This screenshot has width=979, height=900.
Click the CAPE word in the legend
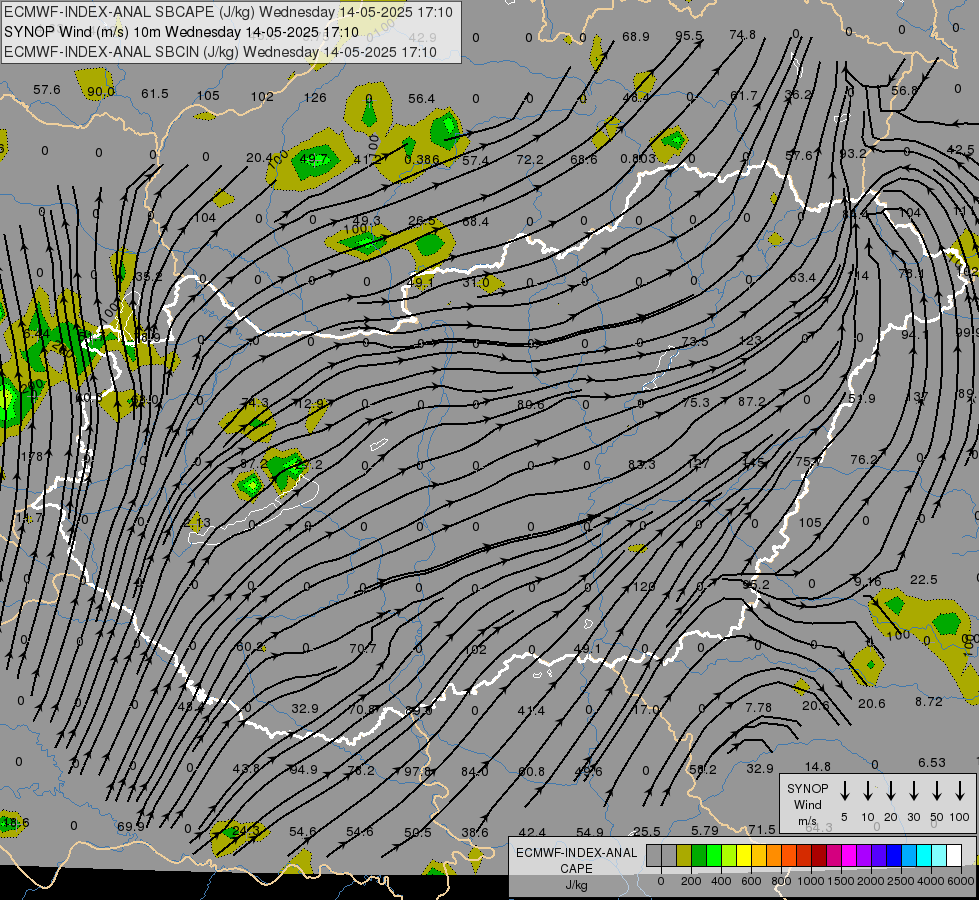pyautogui.click(x=576, y=869)
